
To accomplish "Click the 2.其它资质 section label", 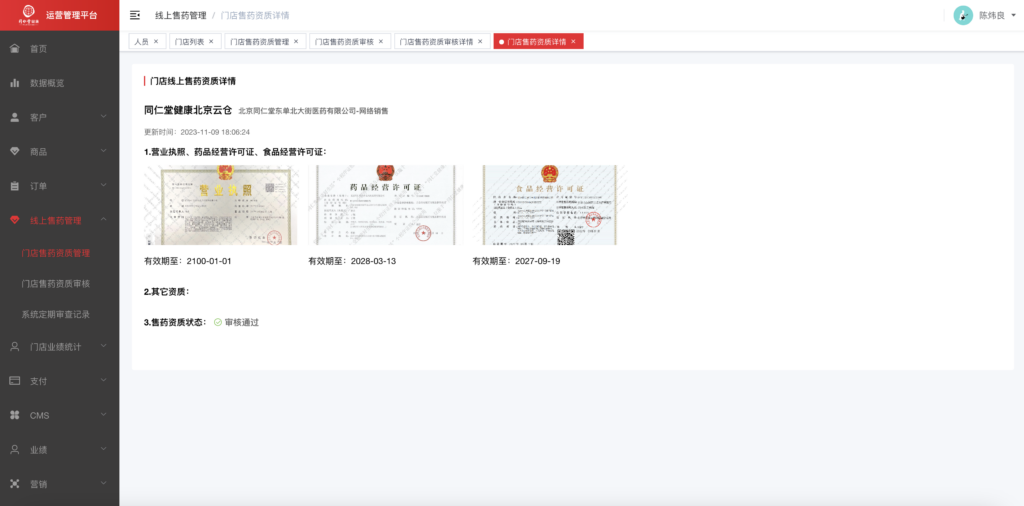I will coord(167,292).
